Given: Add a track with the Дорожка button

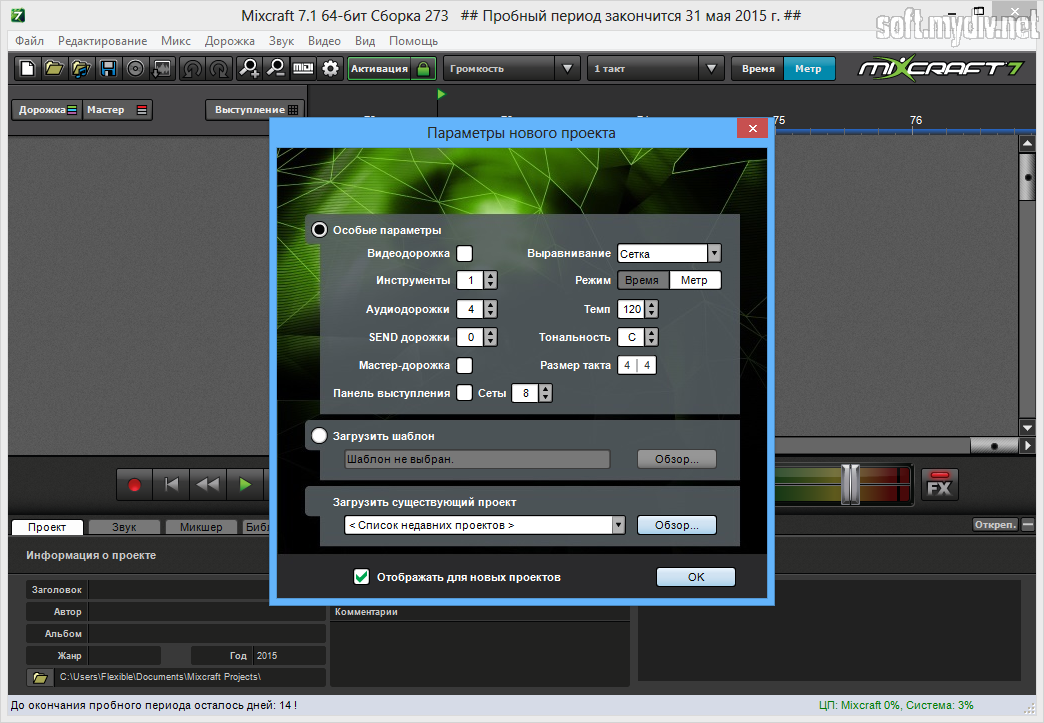Looking at the screenshot, I should [47, 110].
